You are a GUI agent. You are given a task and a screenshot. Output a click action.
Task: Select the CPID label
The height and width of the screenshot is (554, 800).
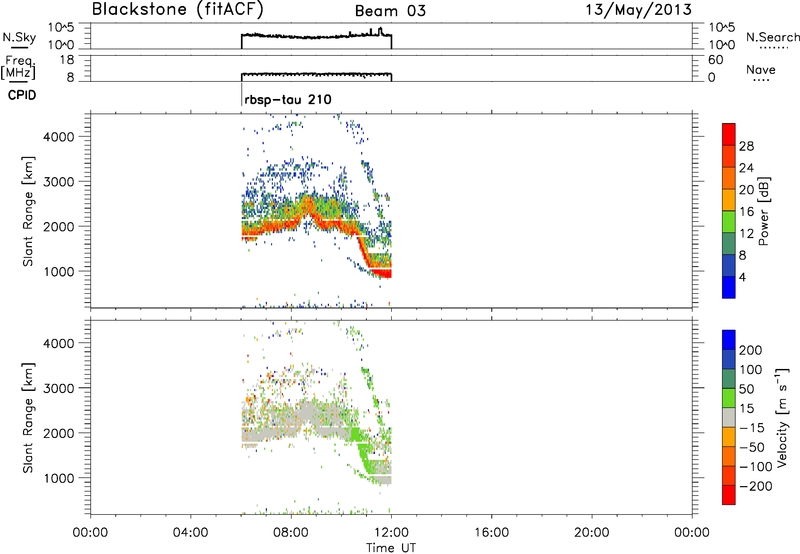coord(22,95)
